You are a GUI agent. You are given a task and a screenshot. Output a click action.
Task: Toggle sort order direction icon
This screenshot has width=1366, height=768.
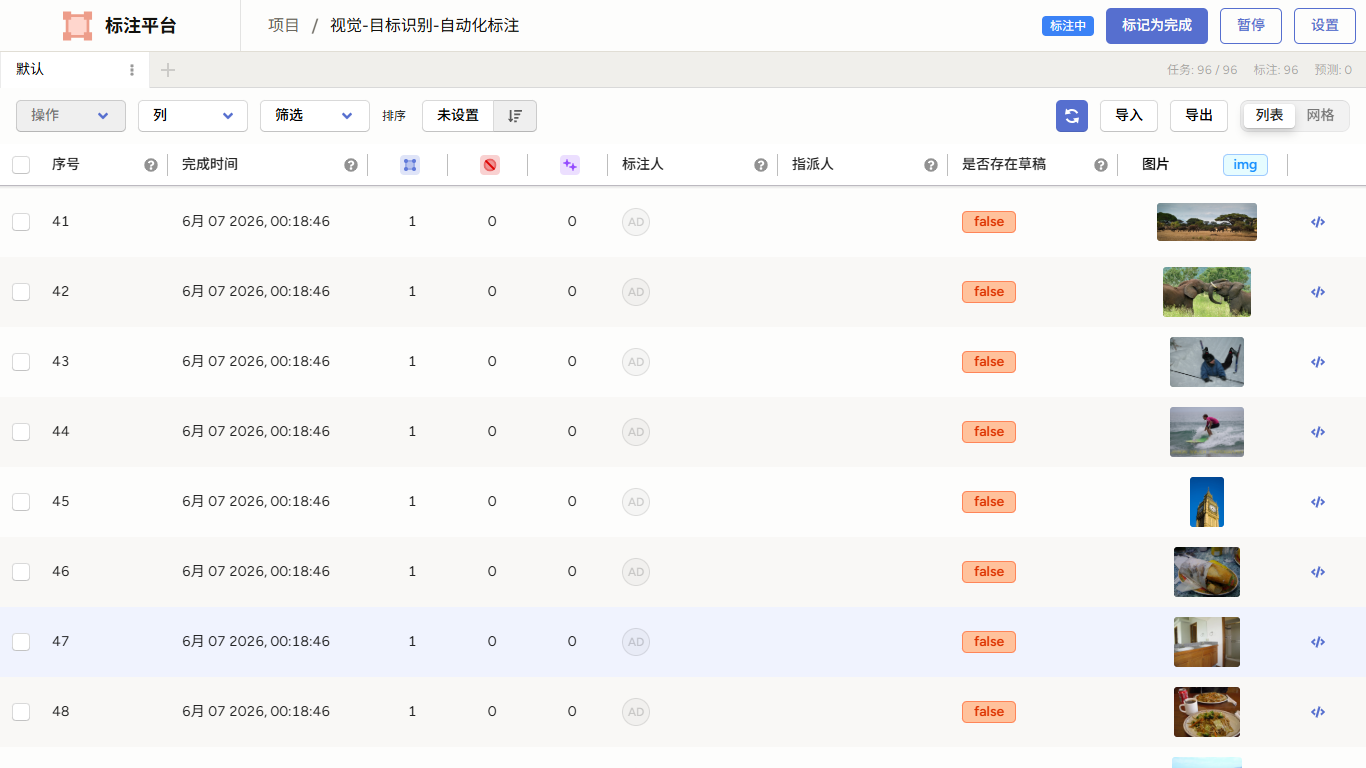pos(515,116)
